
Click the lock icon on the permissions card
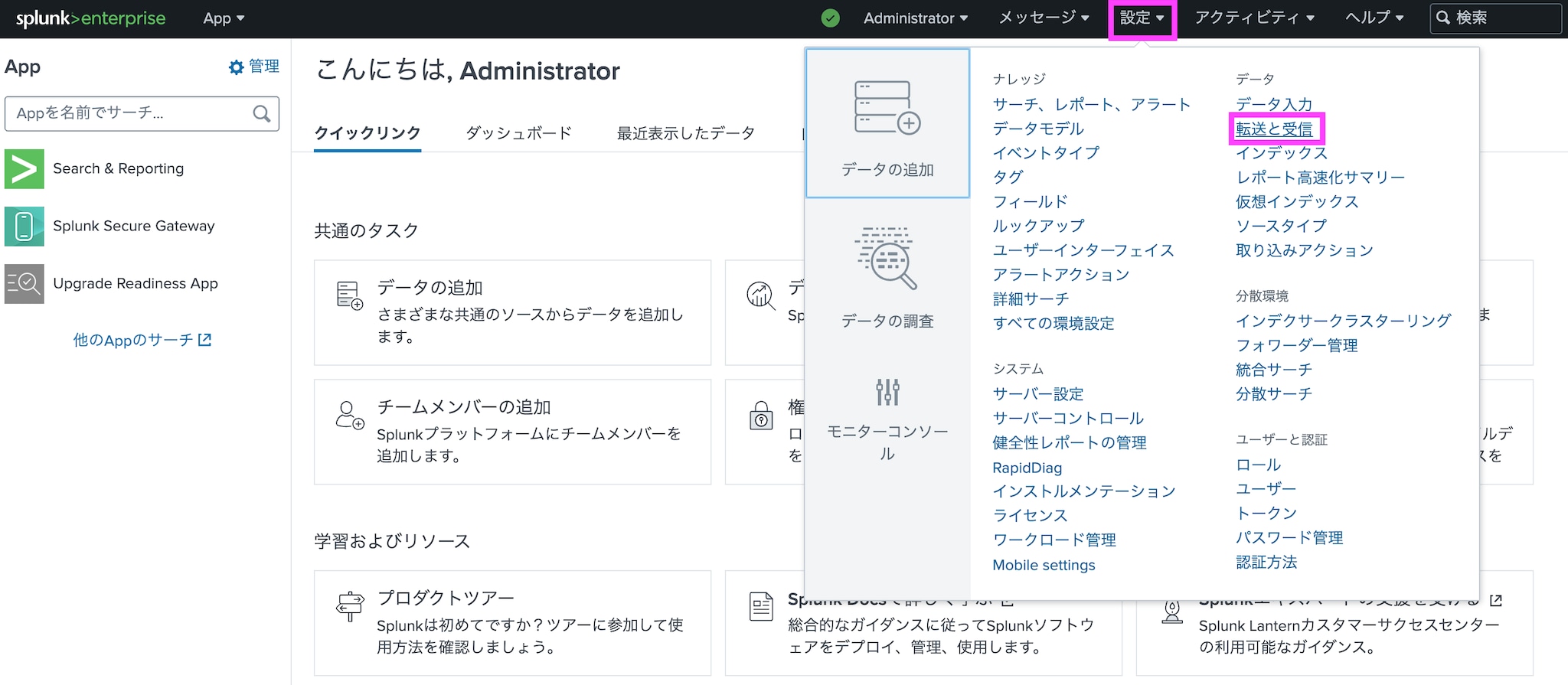[x=761, y=416]
